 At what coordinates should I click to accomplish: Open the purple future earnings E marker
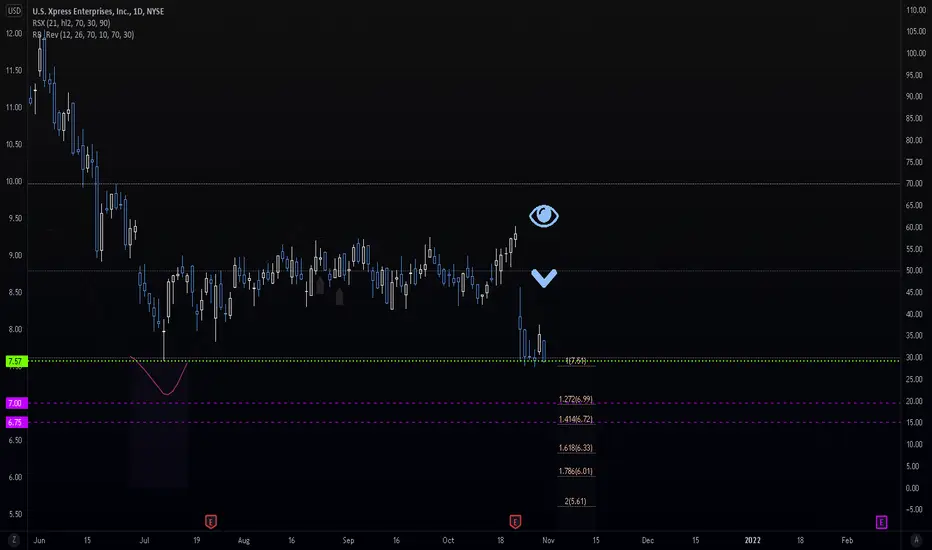[881, 522]
